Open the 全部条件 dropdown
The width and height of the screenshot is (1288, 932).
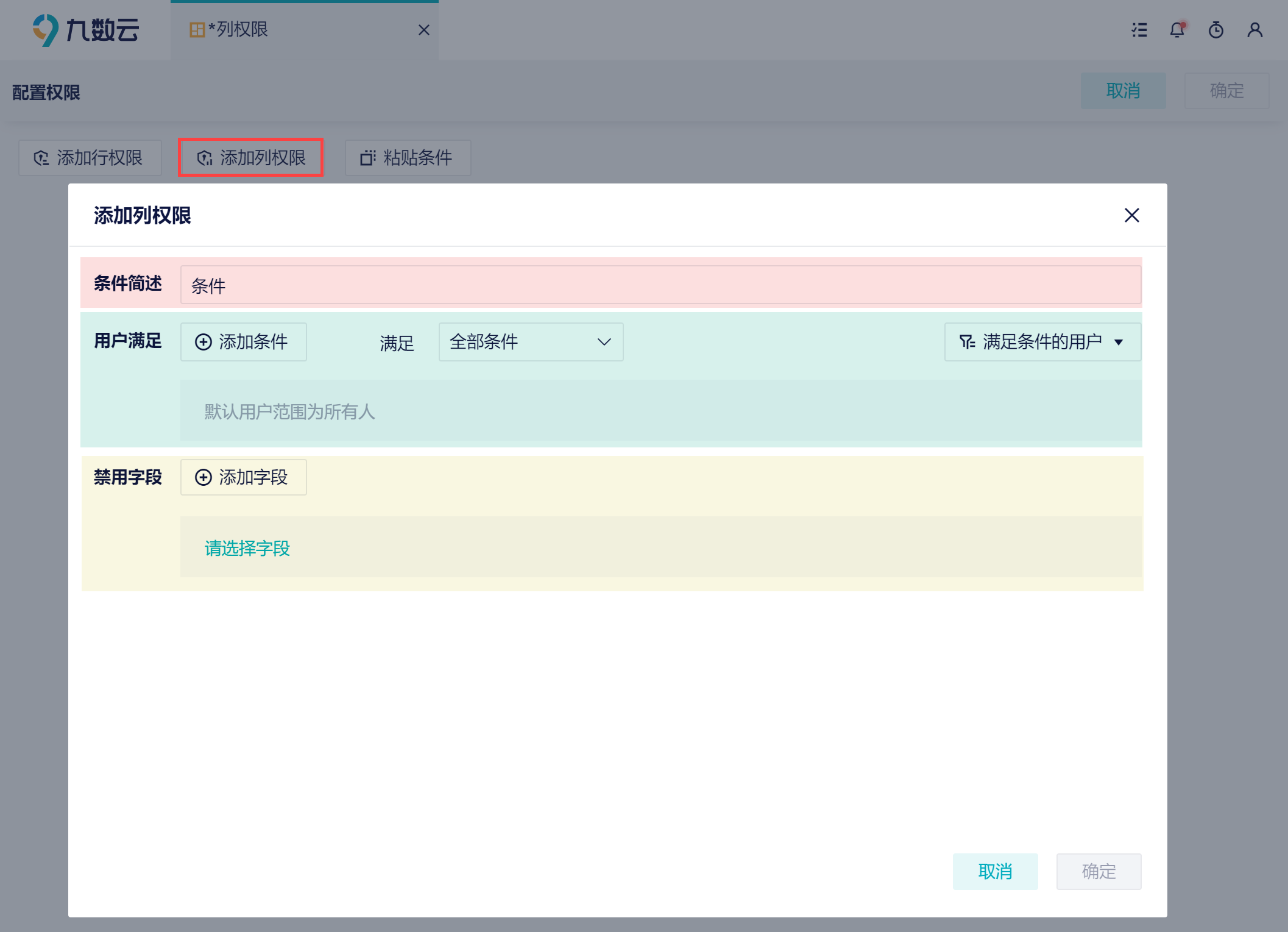tap(531, 342)
